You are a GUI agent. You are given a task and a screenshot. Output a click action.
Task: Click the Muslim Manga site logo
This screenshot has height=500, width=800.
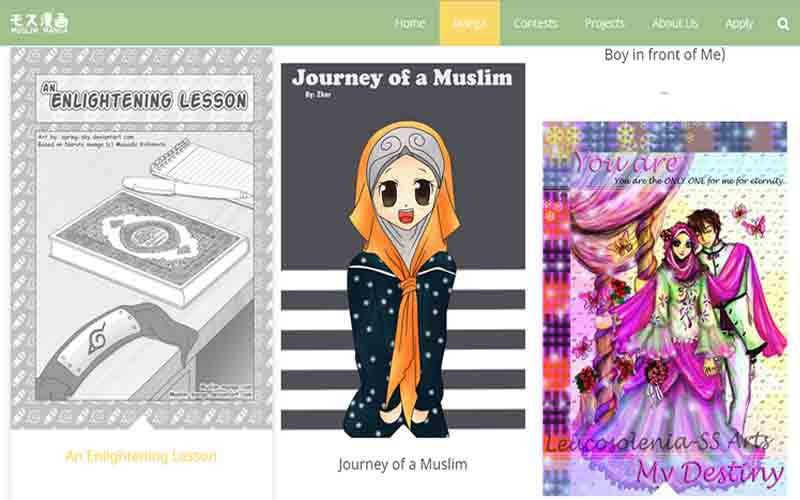[39, 23]
